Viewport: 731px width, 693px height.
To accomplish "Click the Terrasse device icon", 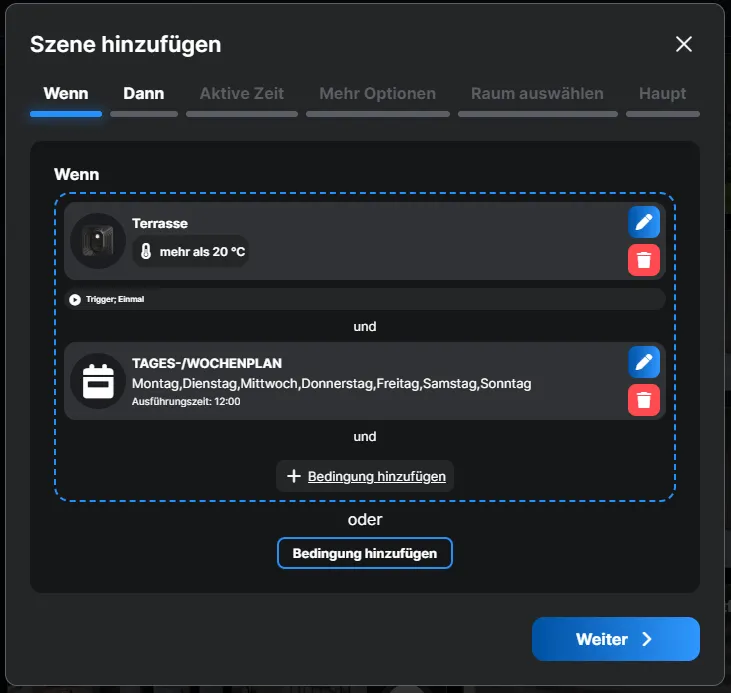I will [x=97, y=241].
